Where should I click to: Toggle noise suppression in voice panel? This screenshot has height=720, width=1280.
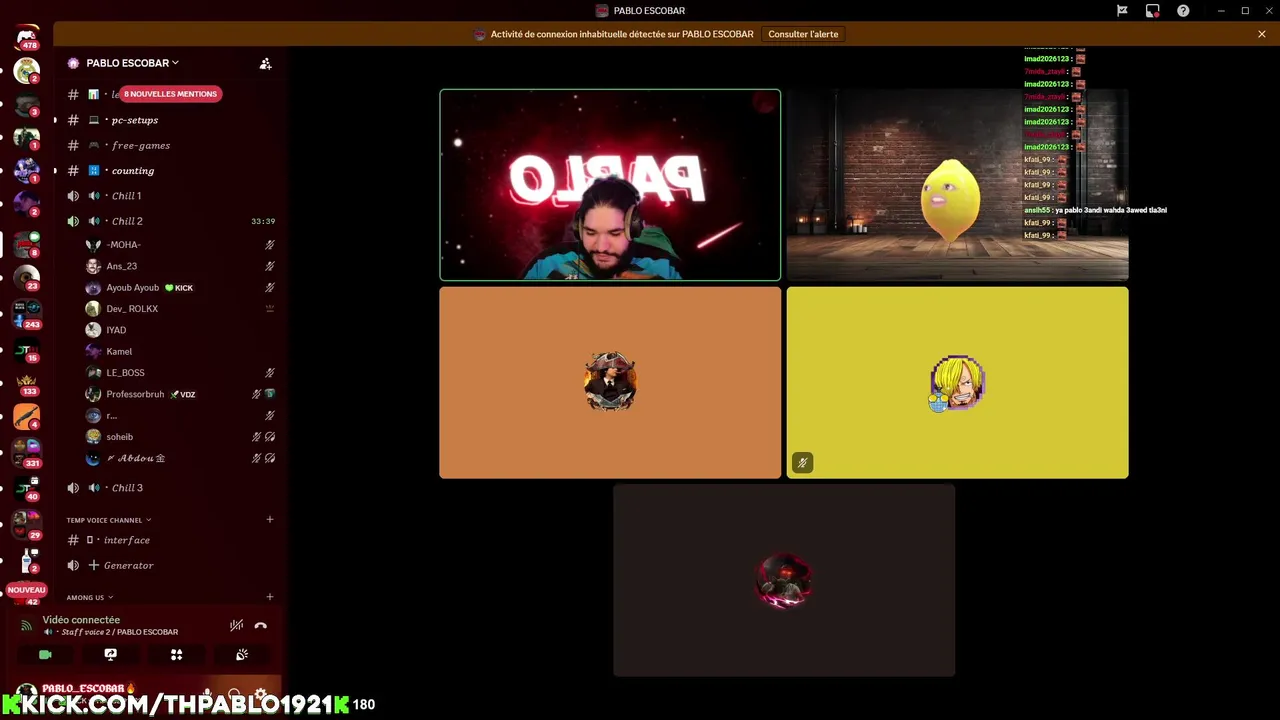(x=236, y=626)
